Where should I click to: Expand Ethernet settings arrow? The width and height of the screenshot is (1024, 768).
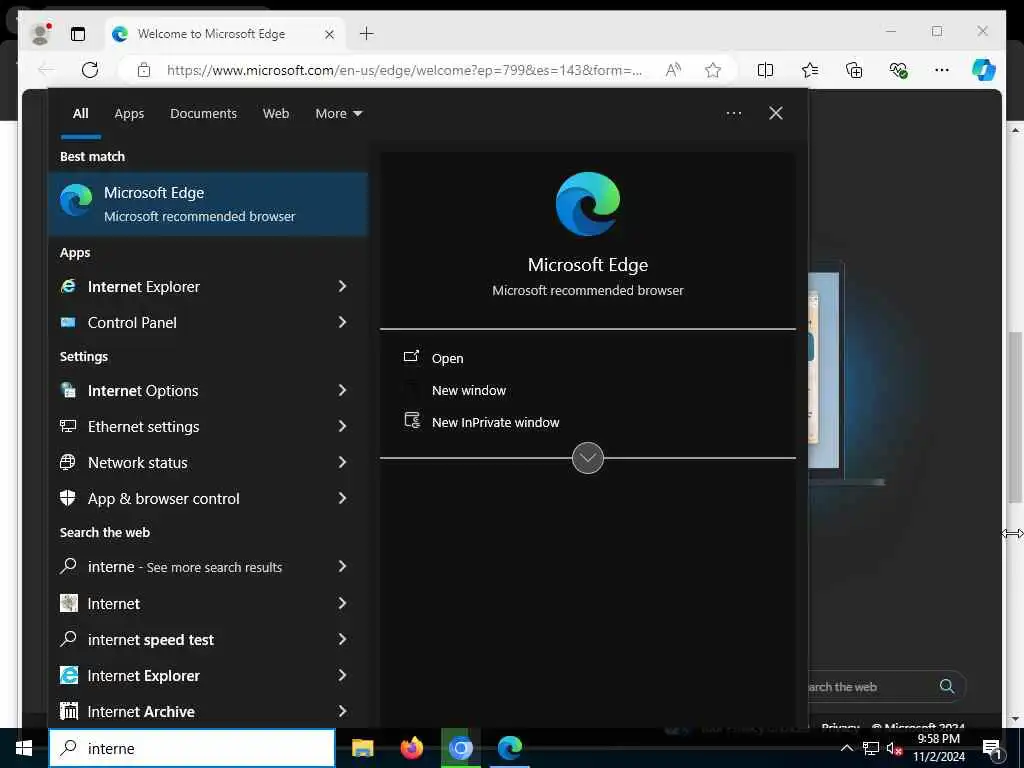pos(342,426)
